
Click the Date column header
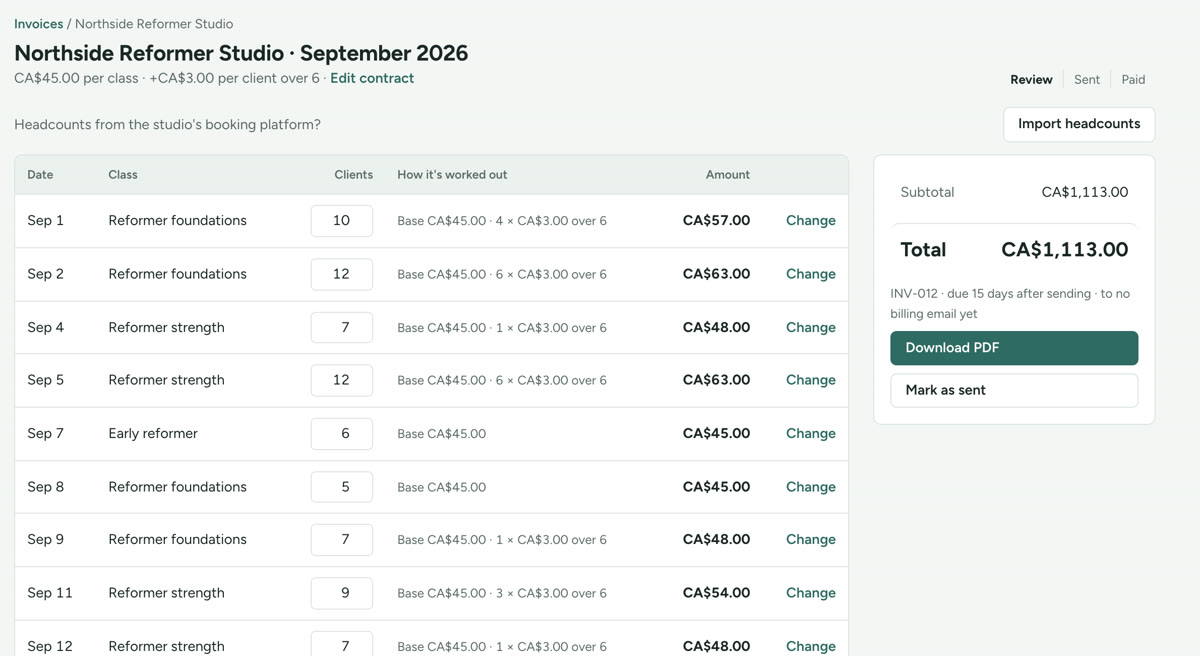point(40,174)
